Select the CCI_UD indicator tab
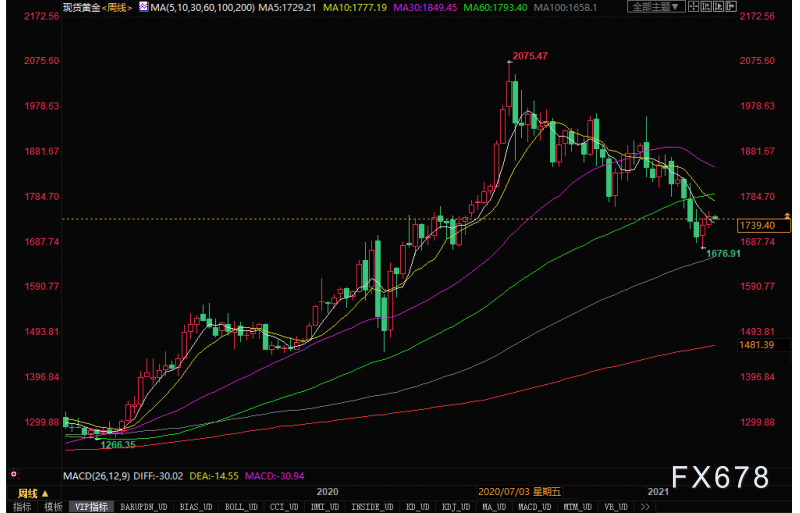800x513 pixels. (284, 507)
